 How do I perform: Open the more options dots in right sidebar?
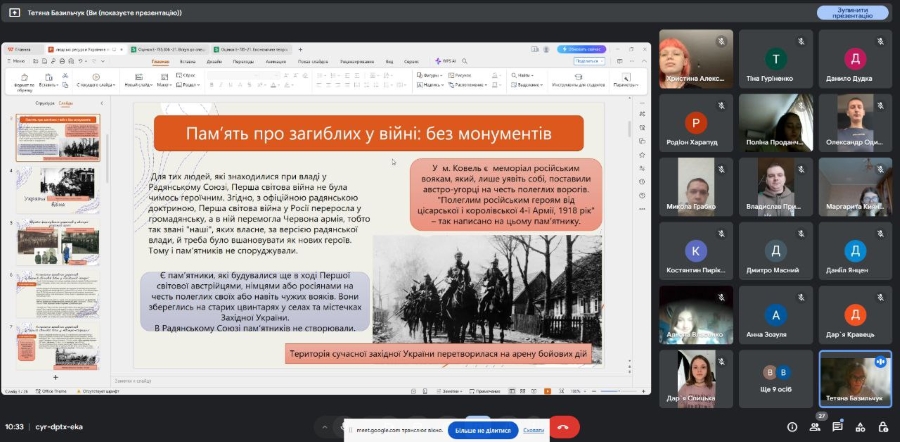[642, 208]
